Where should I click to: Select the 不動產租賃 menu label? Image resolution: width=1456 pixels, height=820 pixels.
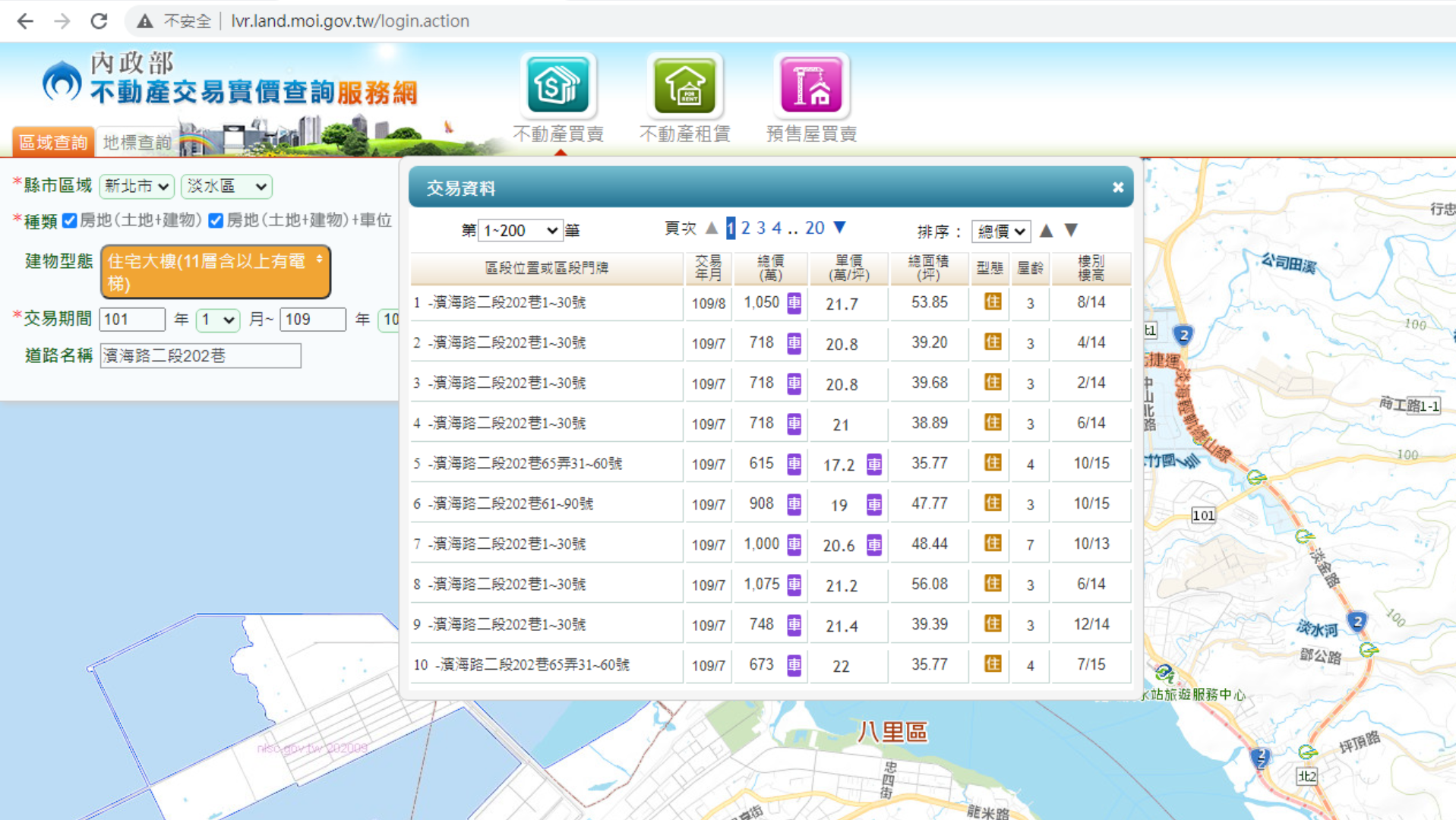click(x=685, y=134)
